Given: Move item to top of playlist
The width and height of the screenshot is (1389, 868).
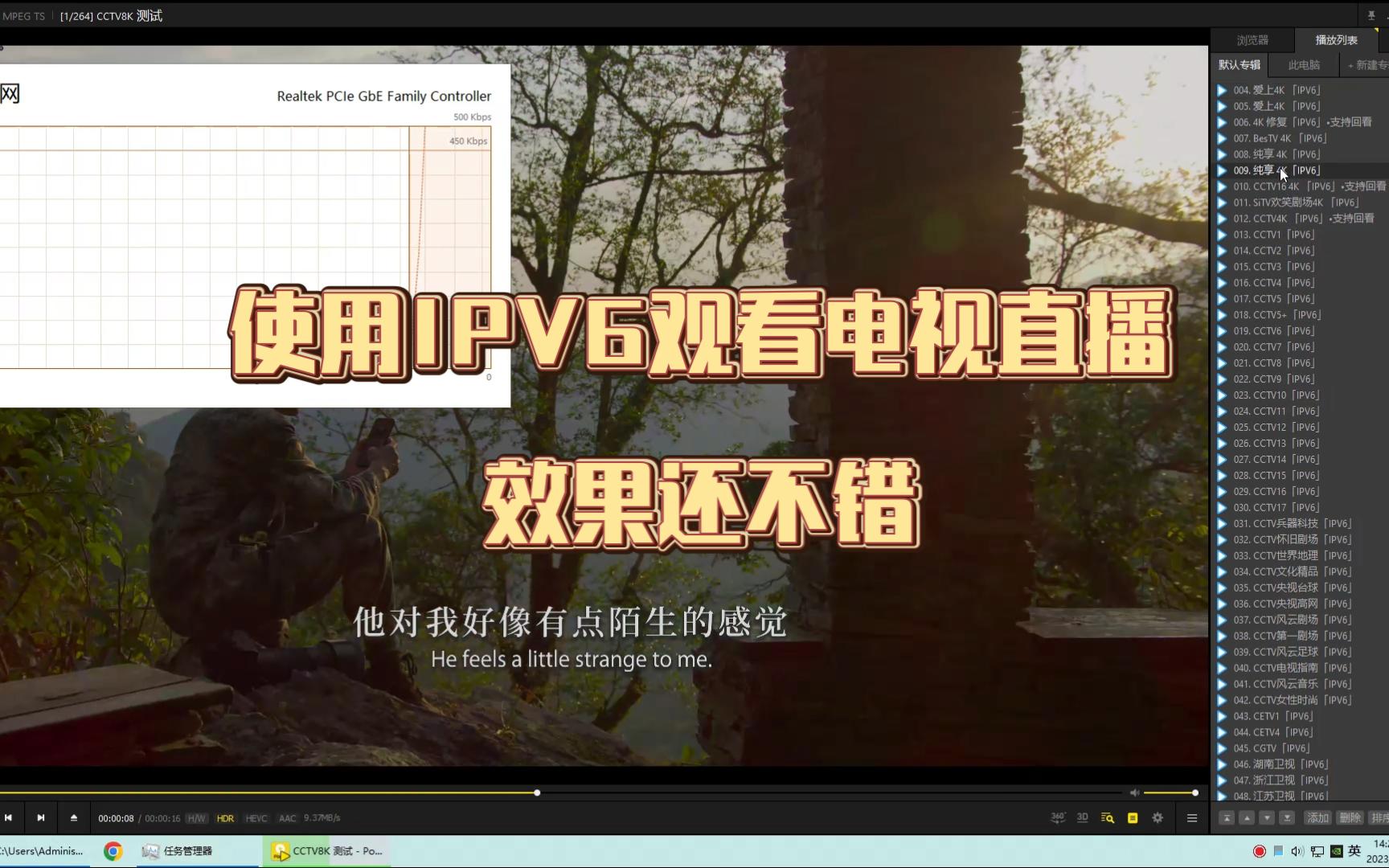Looking at the screenshot, I should [1227, 817].
